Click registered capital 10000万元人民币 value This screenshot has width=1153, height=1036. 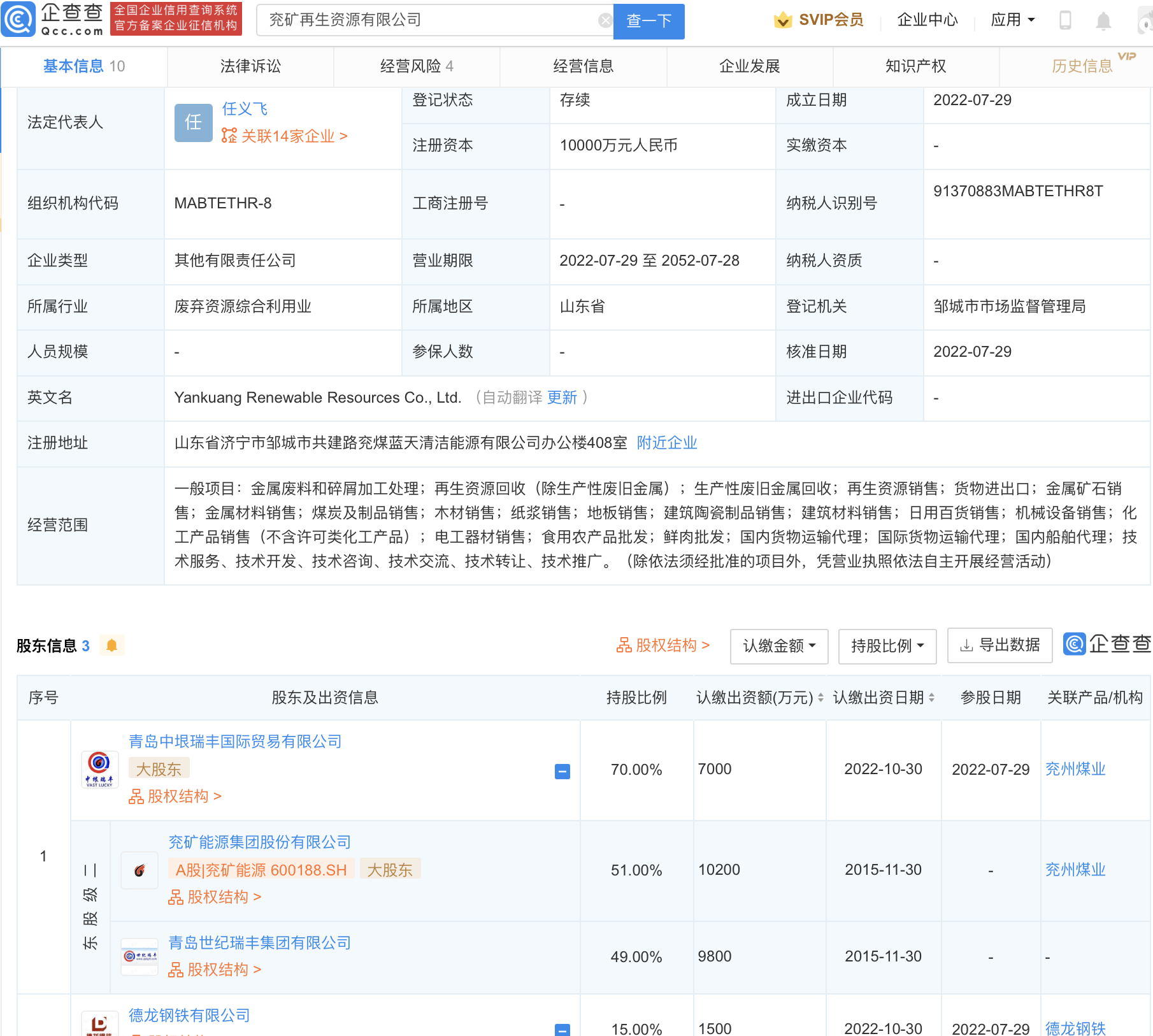(x=619, y=145)
